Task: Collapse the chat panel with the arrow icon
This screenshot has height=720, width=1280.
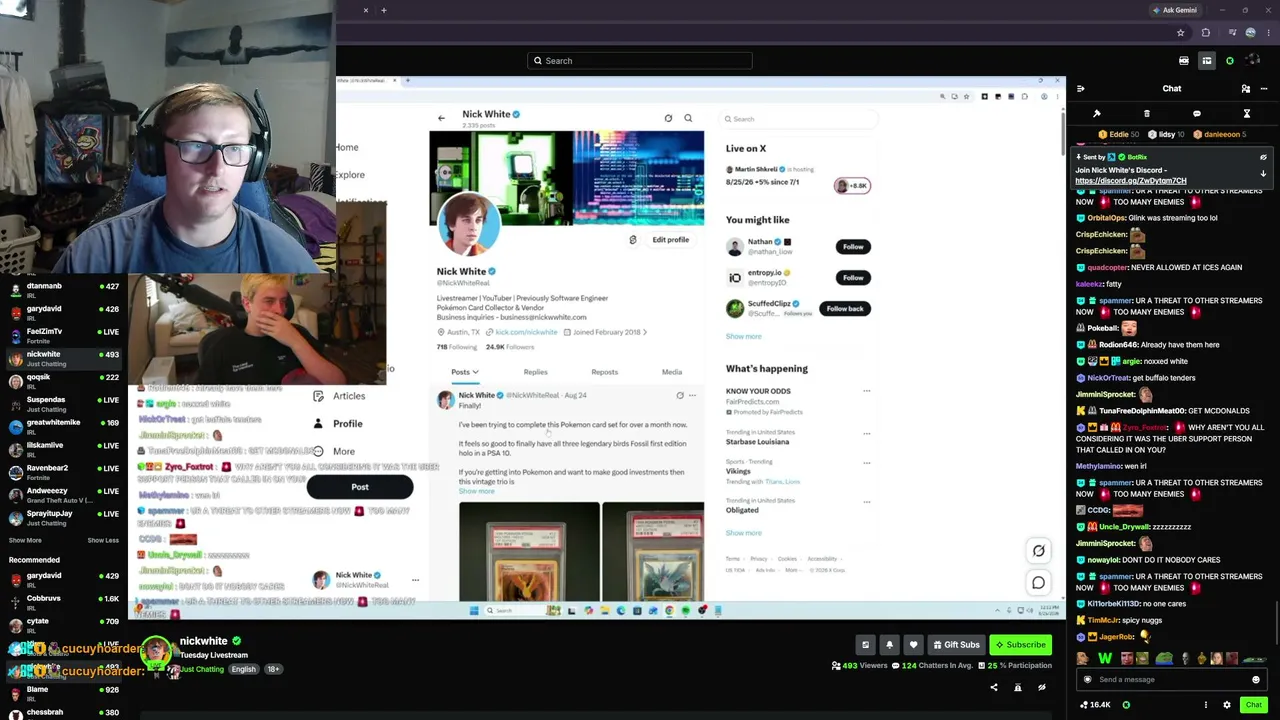Action: click(1081, 89)
